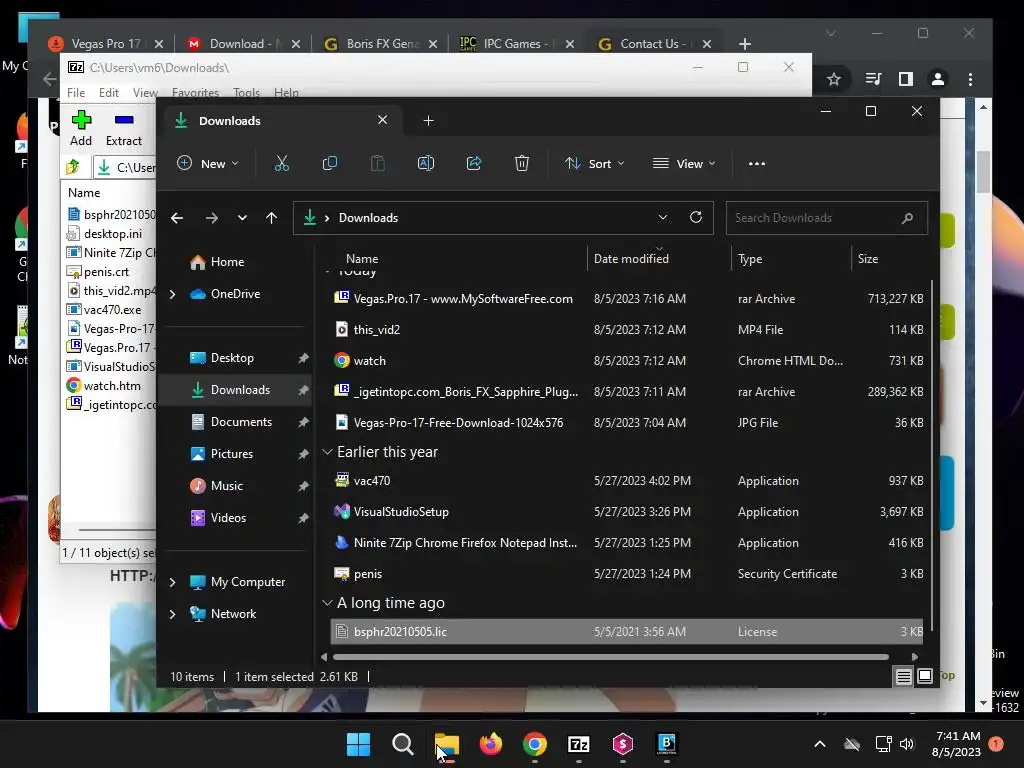
Task: Click 7-Zip up-folder icon
Action: tap(73, 167)
